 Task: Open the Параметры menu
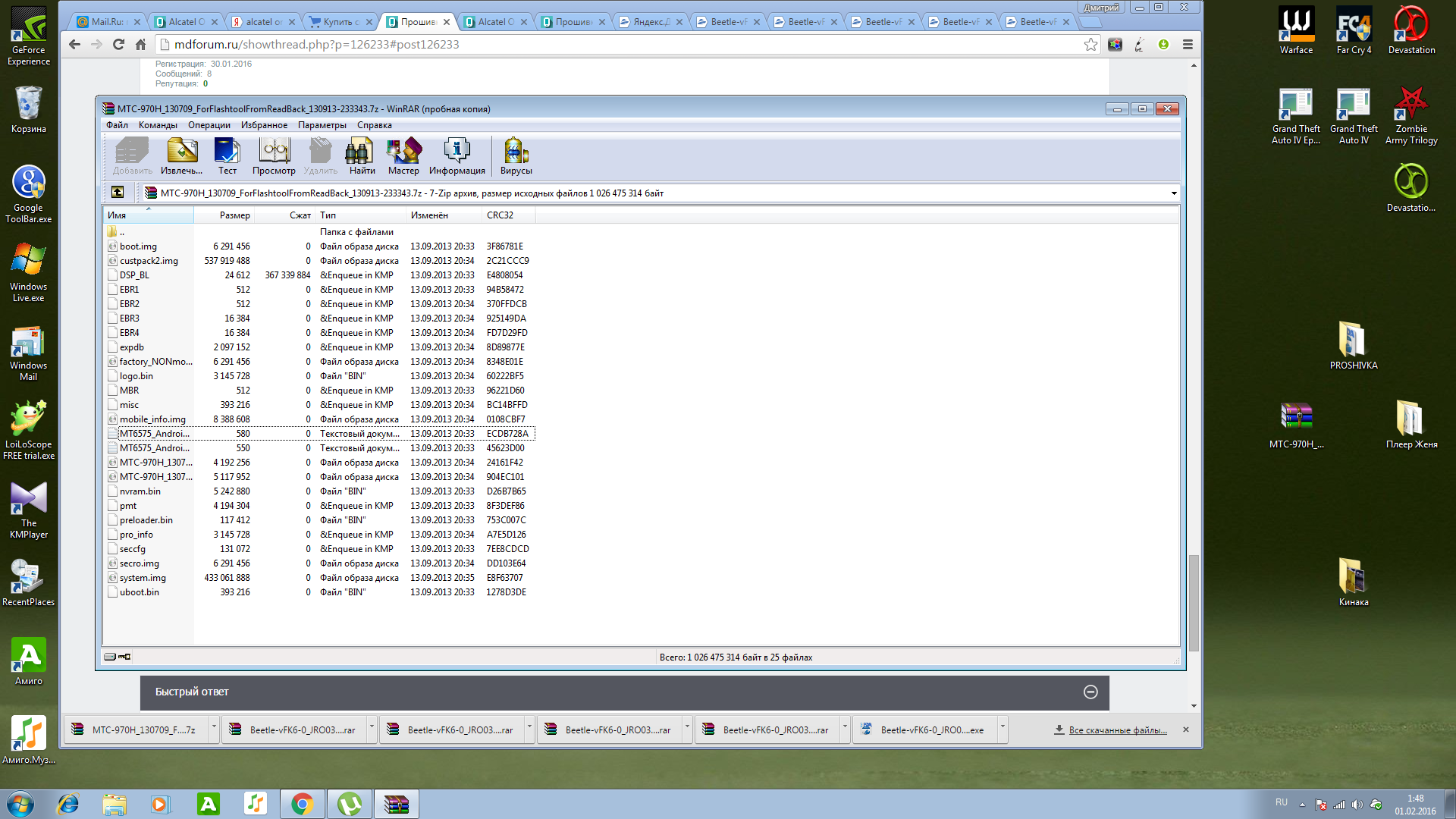click(322, 125)
